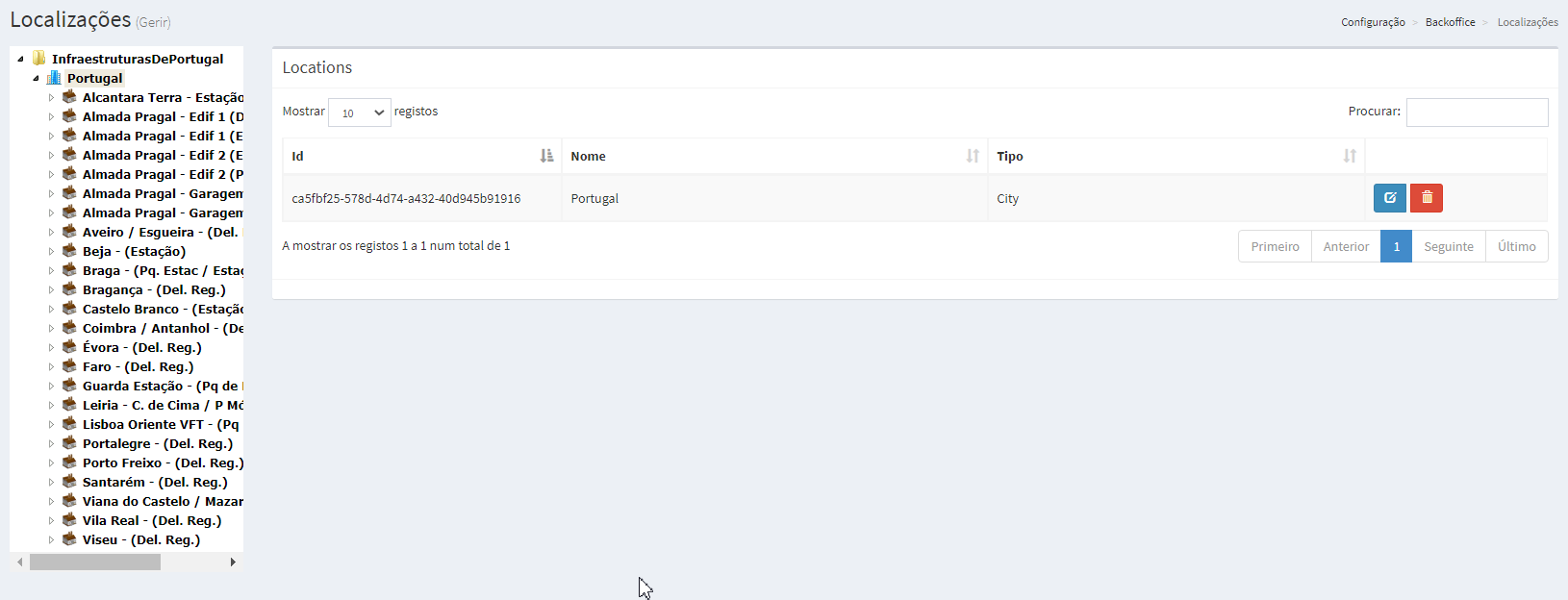Click the Id column sort icon

(x=546, y=156)
